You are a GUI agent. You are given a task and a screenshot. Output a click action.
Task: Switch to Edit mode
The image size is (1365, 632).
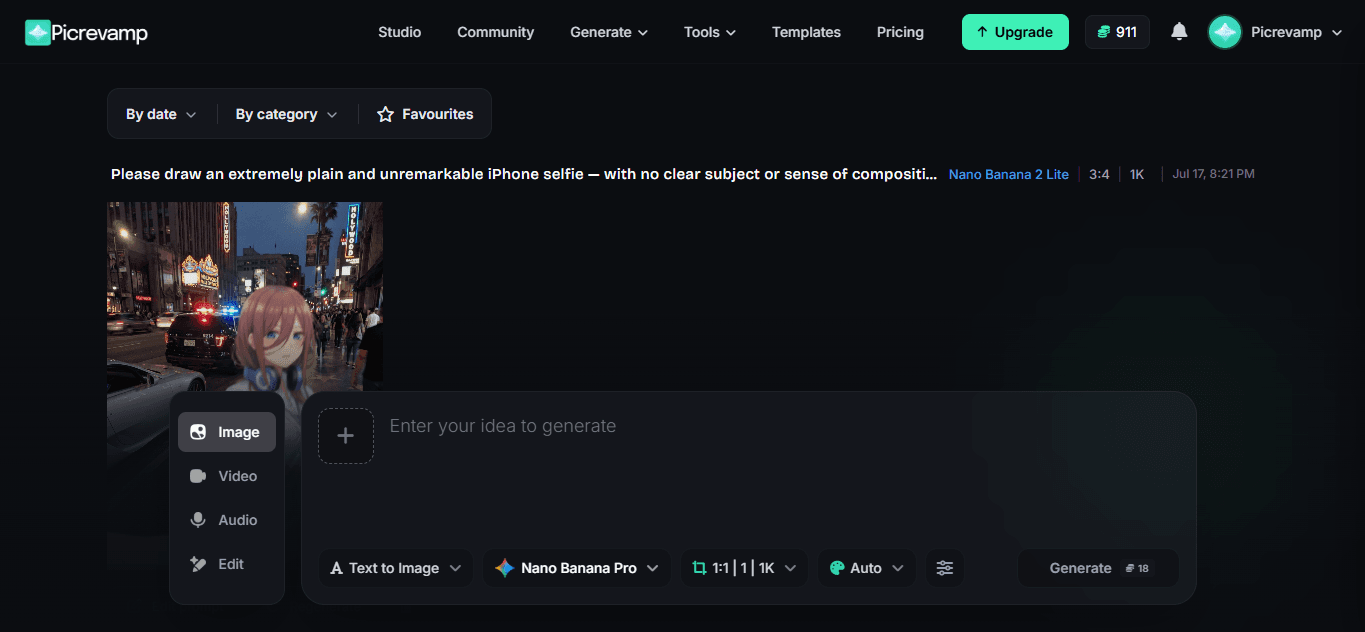pyautogui.click(x=227, y=564)
